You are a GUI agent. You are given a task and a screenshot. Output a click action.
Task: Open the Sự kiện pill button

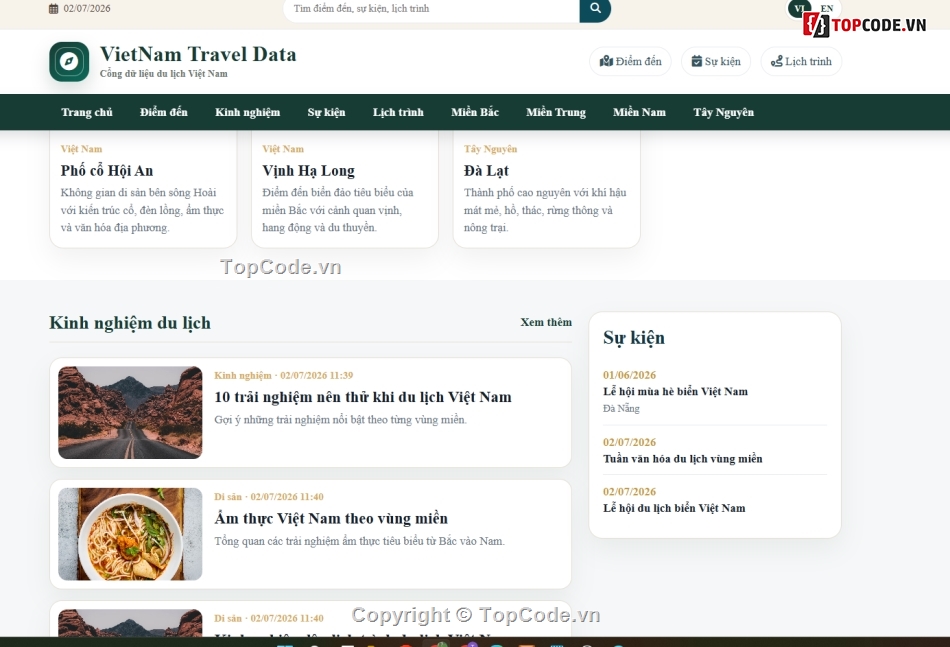tap(716, 61)
